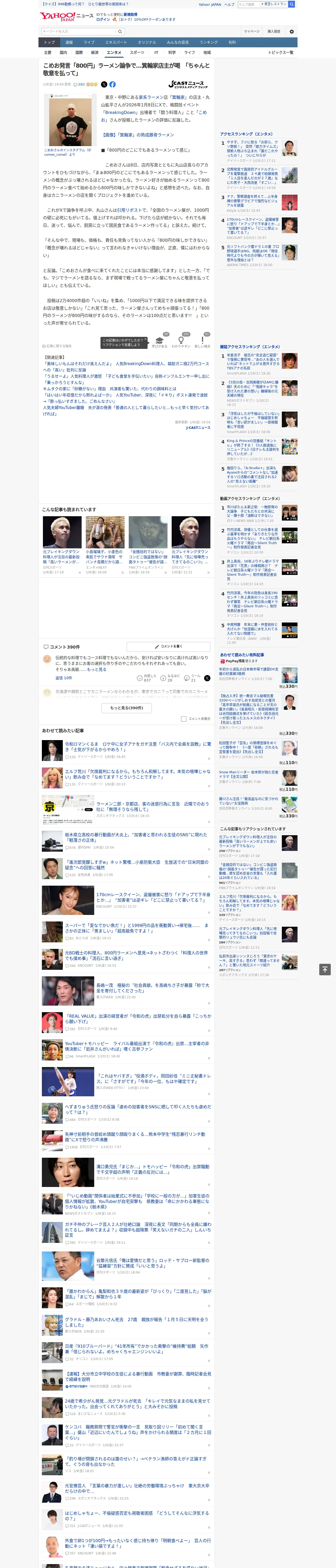Open 【画像】「箕輪家」の熟成豚骨ラーメン link

138,135
